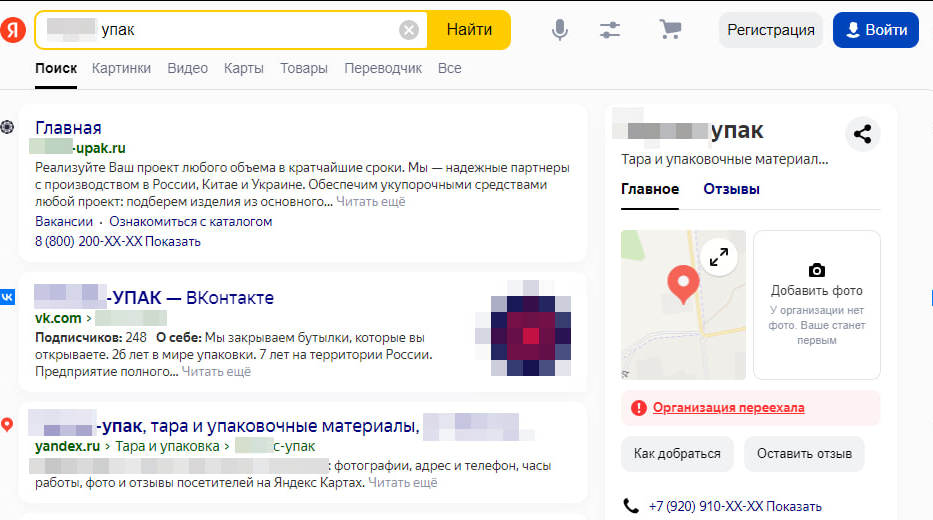Click the red location pin on map
The image size is (933, 520).
coord(683,284)
